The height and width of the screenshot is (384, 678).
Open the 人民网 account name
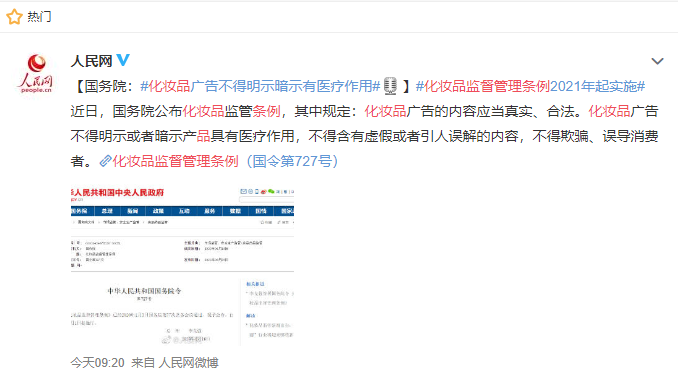pos(91,61)
